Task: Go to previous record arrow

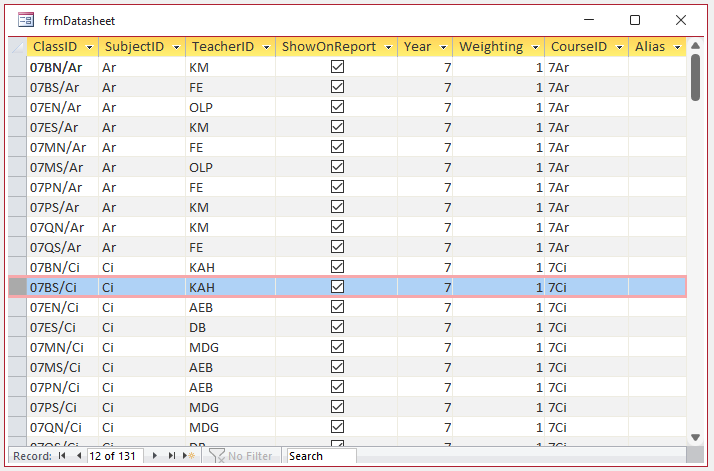Action: (79, 456)
